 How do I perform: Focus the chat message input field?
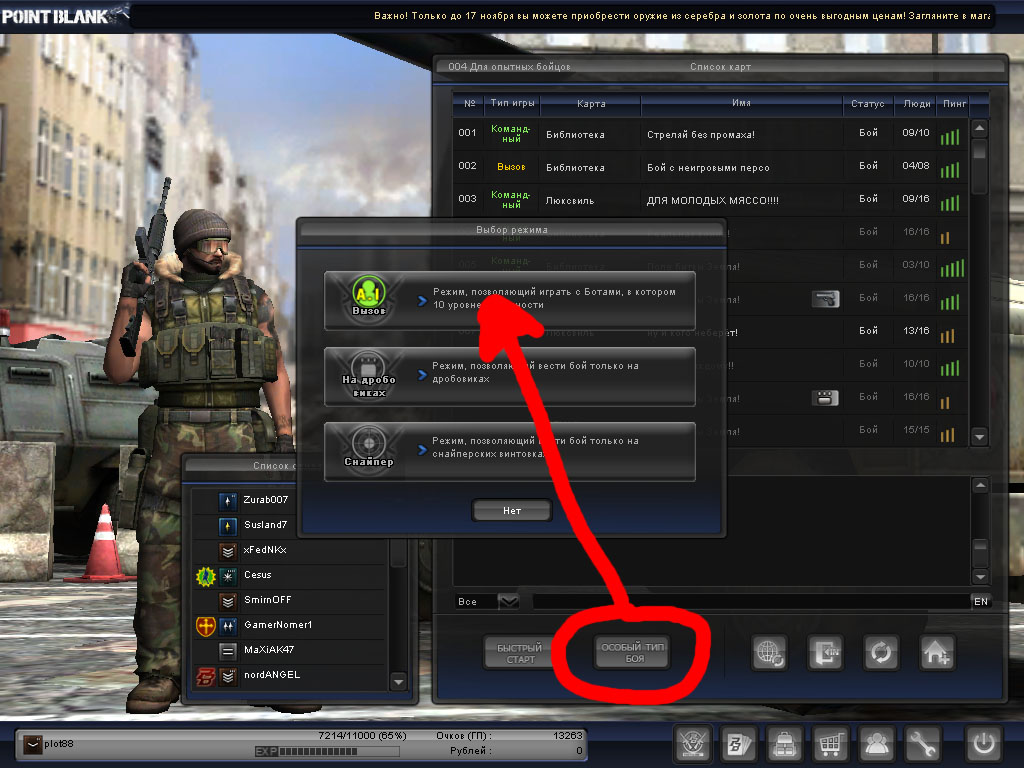click(751, 601)
